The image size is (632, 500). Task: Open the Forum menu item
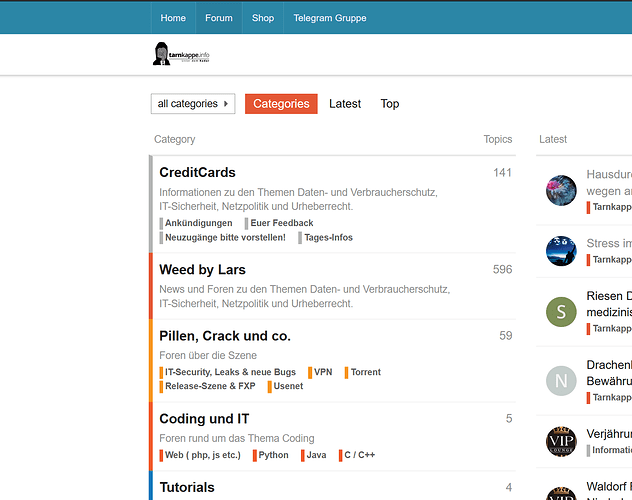(x=219, y=18)
